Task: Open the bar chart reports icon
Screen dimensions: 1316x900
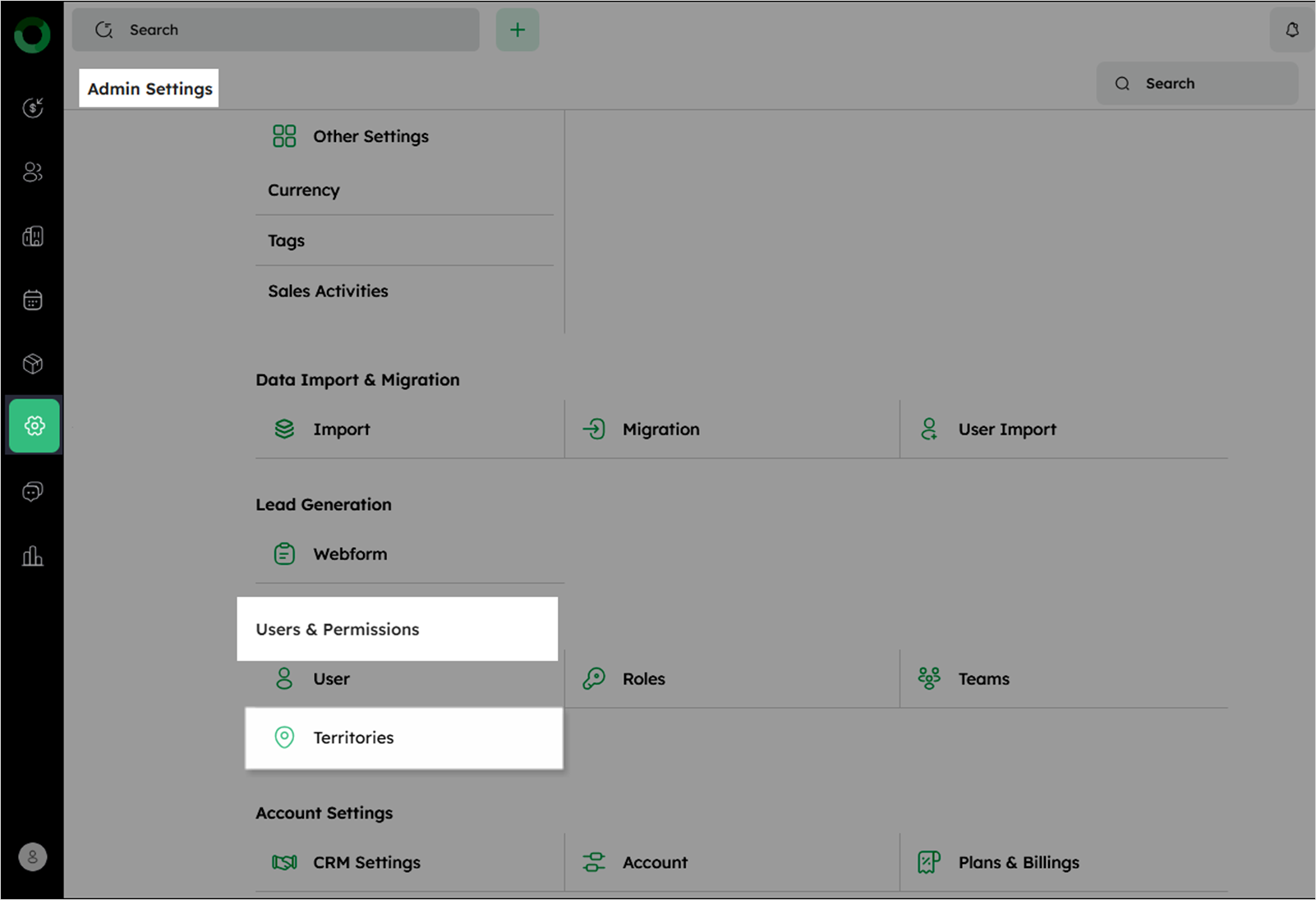Action: pos(33,556)
